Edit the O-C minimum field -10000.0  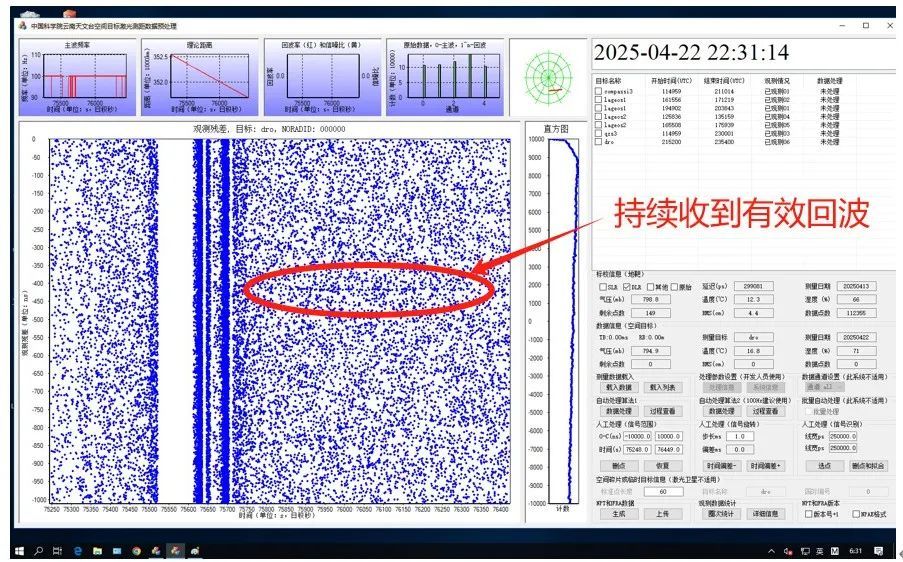tap(638, 436)
